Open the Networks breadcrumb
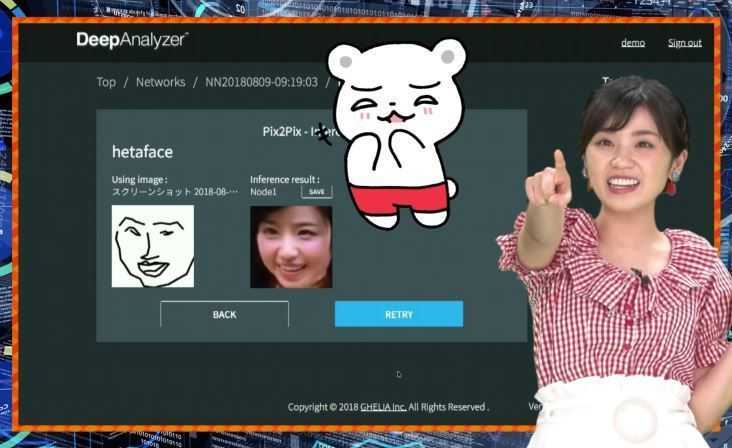The height and width of the screenshot is (448, 732). [161, 82]
